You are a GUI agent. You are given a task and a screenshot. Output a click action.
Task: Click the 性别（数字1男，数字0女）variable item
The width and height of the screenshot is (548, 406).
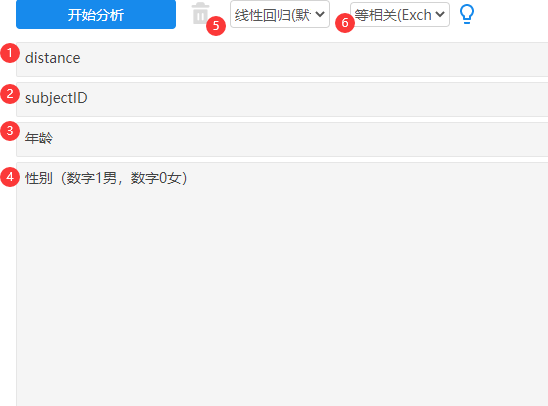[x=106, y=178]
